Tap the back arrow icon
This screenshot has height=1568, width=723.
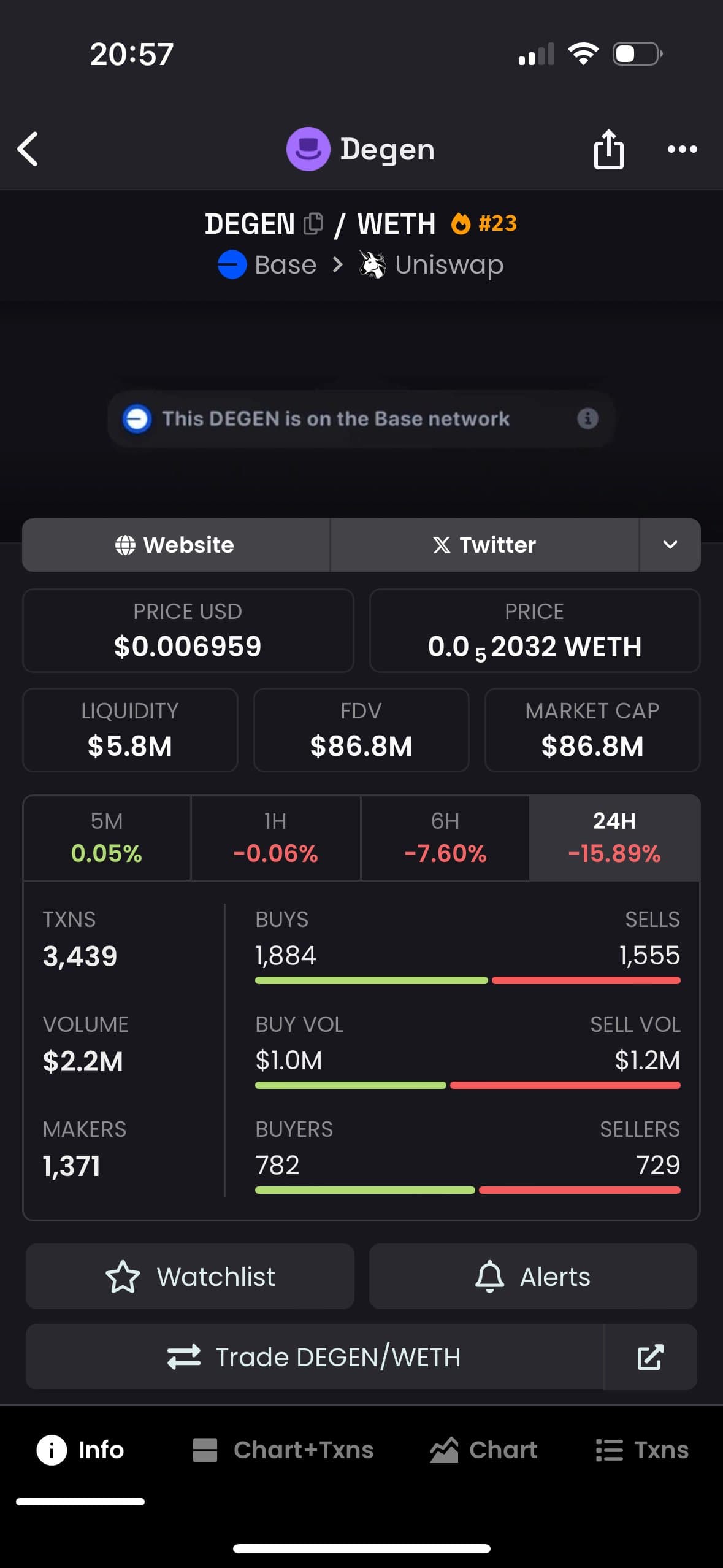pyautogui.click(x=28, y=149)
